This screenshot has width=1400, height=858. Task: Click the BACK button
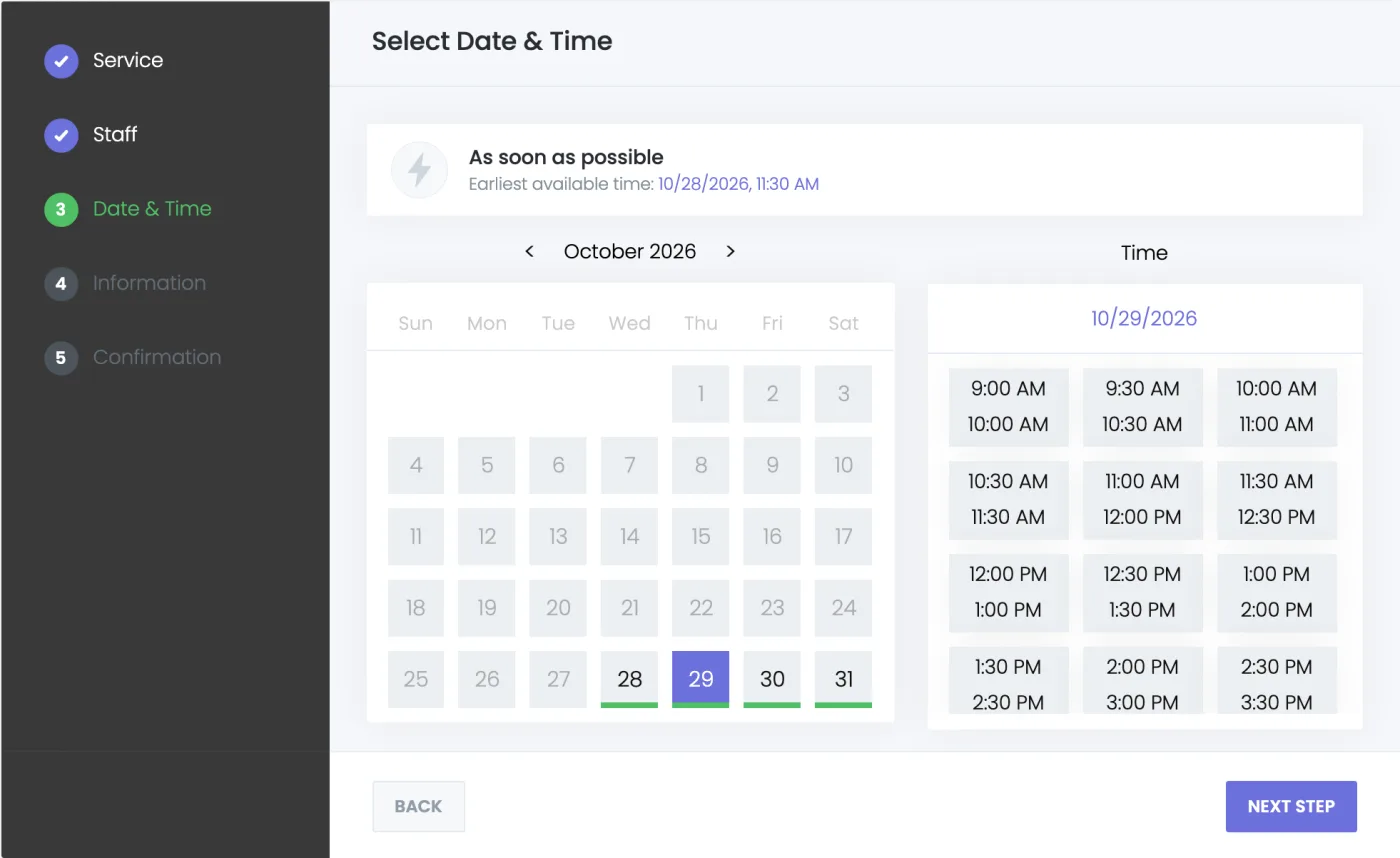pyautogui.click(x=419, y=806)
